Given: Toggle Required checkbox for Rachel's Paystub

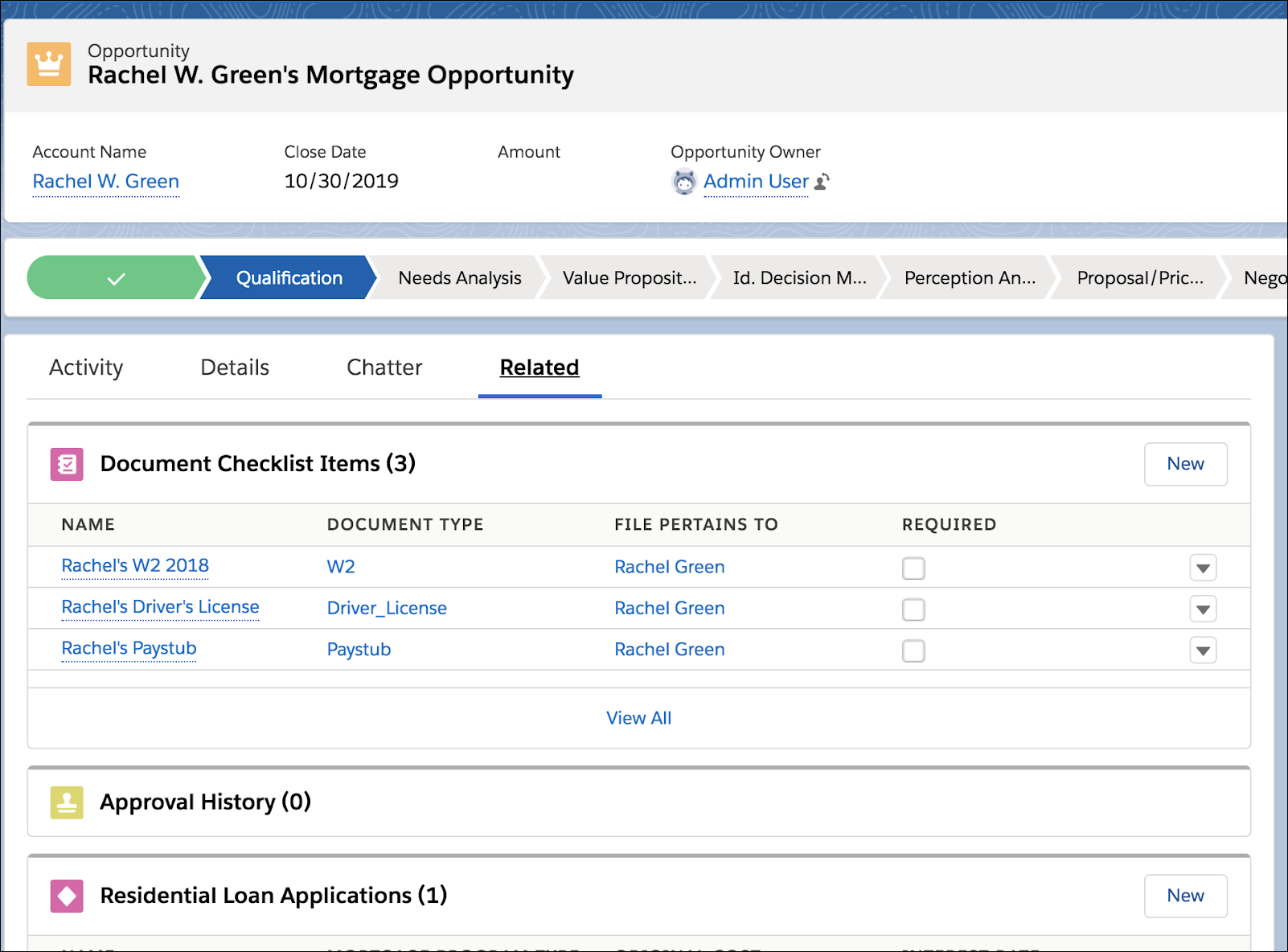Looking at the screenshot, I should (913, 650).
